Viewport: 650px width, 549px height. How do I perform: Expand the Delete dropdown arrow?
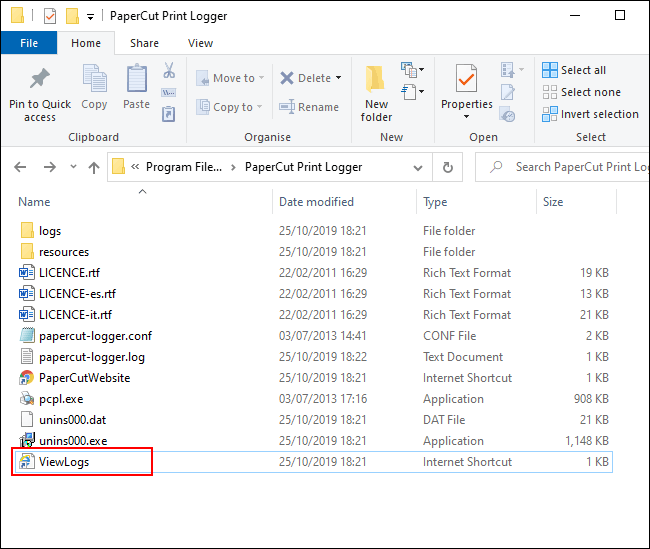[338, 78]
